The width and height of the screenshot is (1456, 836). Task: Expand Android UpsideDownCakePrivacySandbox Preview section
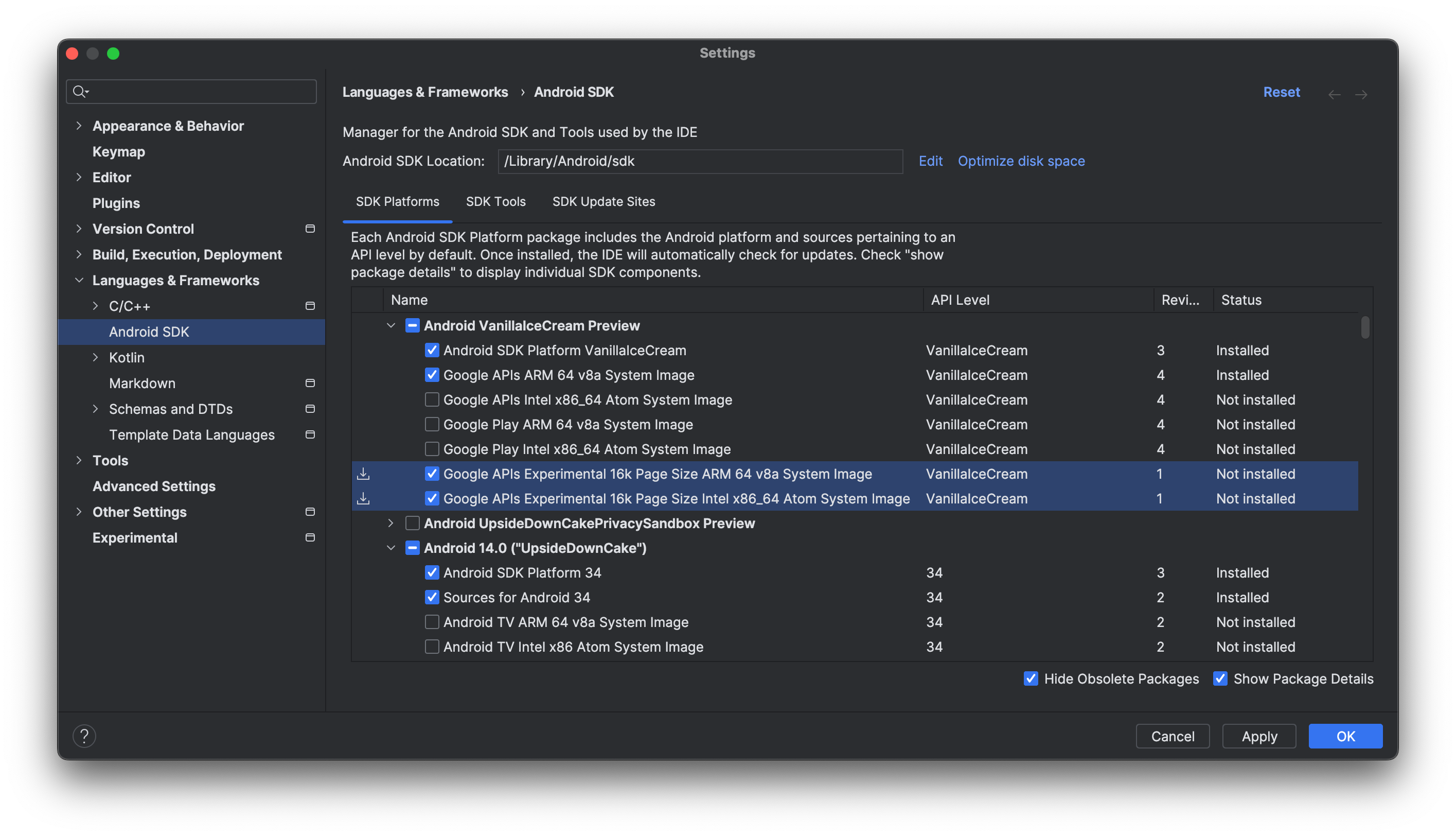pyautogui.click(x=392, y=523)
